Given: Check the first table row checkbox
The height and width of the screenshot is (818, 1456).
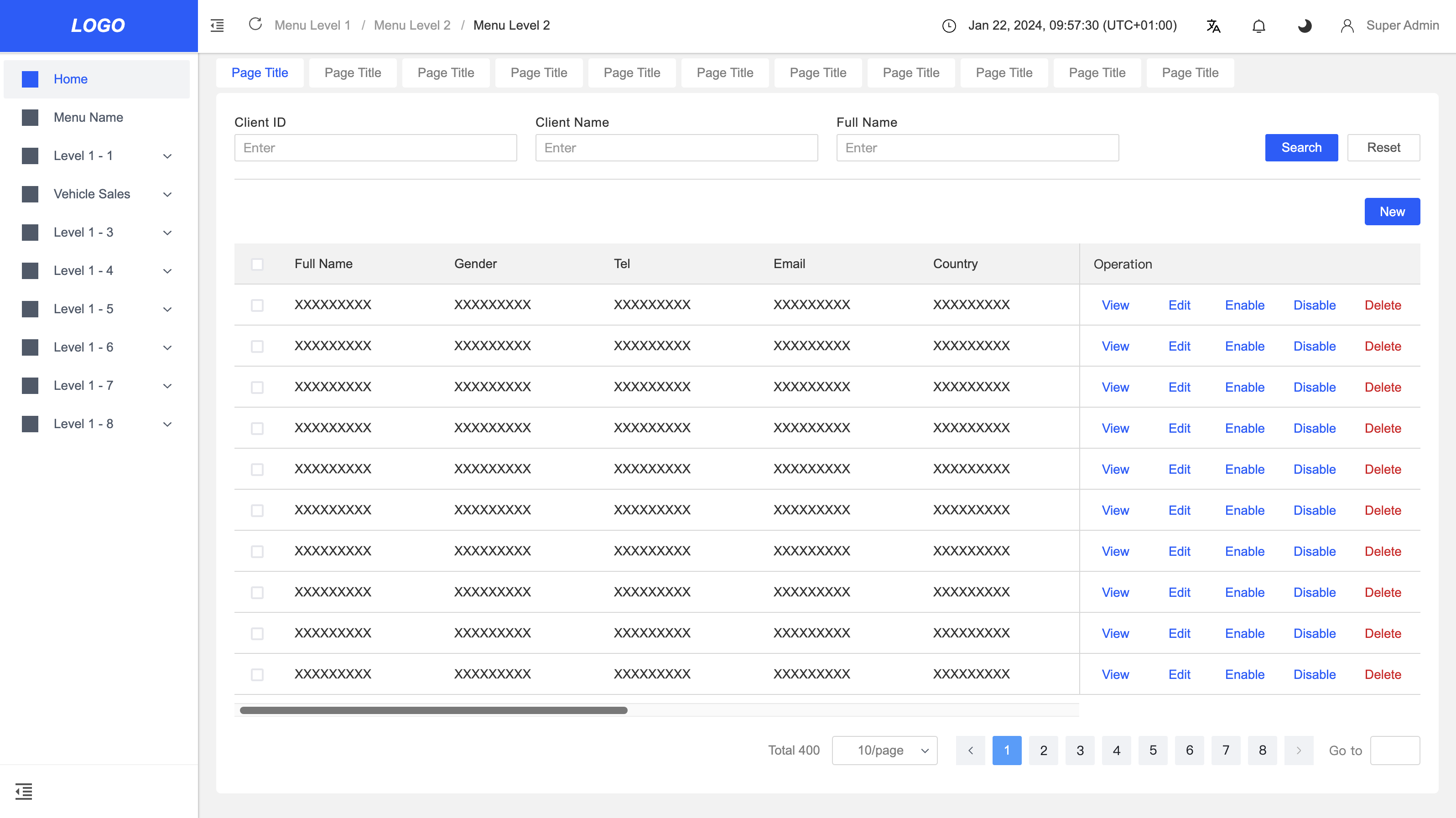Looking at the screenshot, I should click(x=257, y=305).
